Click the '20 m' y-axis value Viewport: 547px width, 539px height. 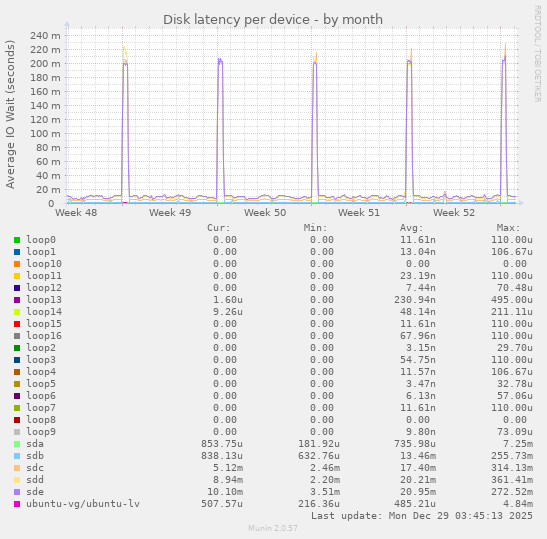[48, 190]
